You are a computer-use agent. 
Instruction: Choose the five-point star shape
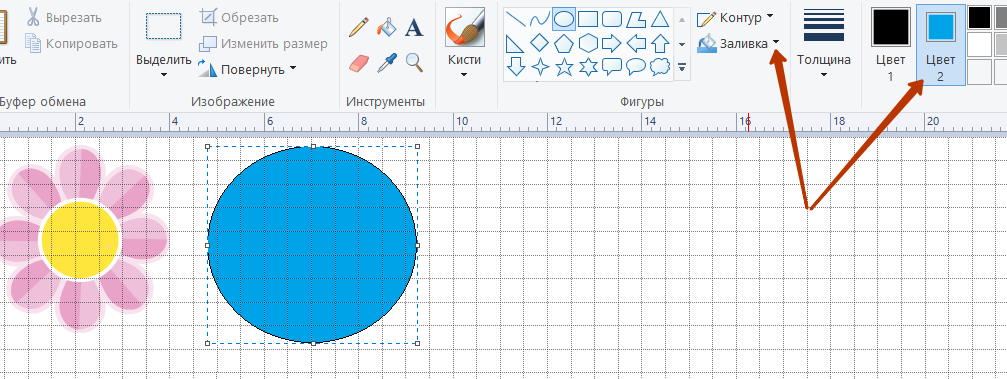click(x=564, y=66)
